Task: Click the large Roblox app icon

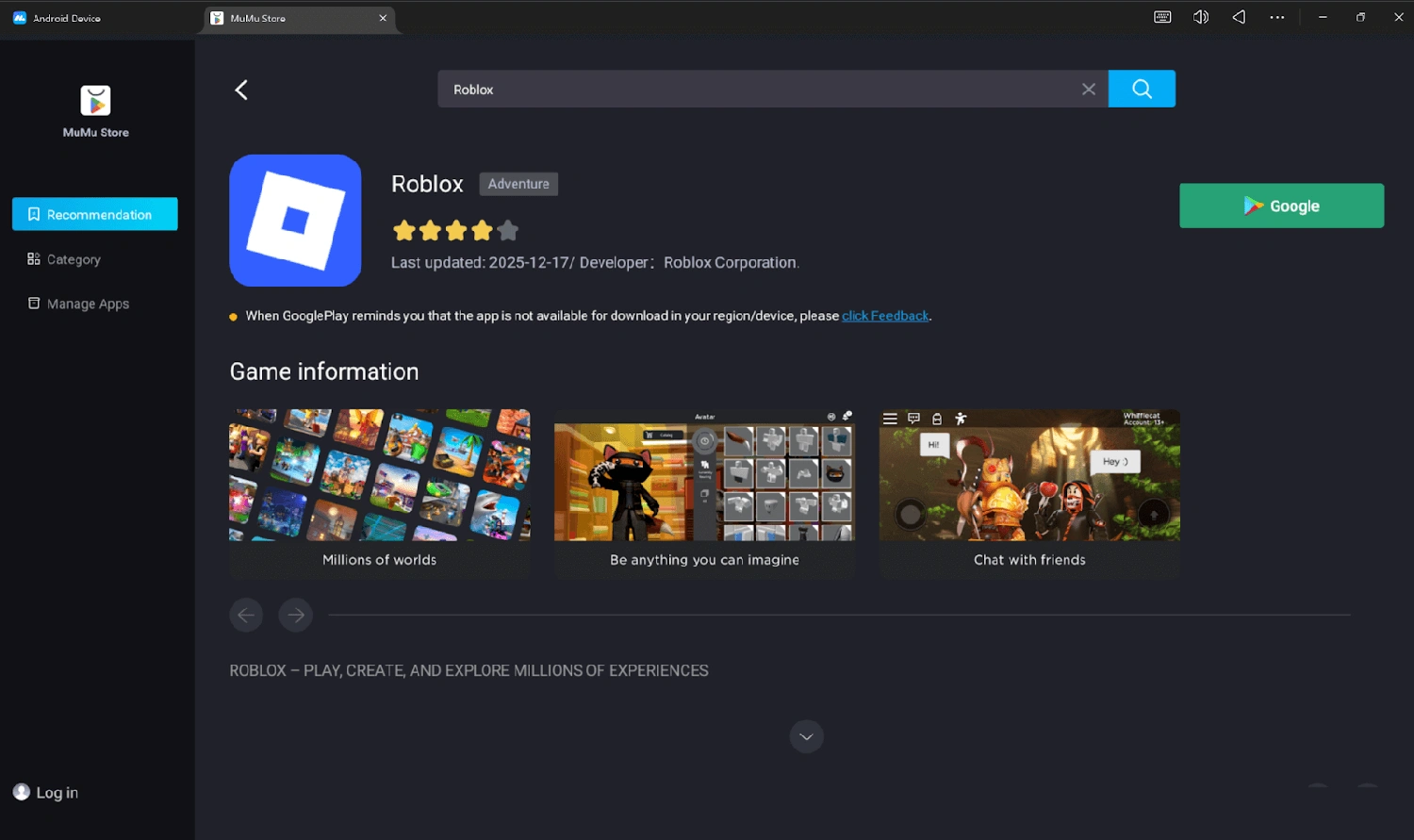Action: click(295, 221)
